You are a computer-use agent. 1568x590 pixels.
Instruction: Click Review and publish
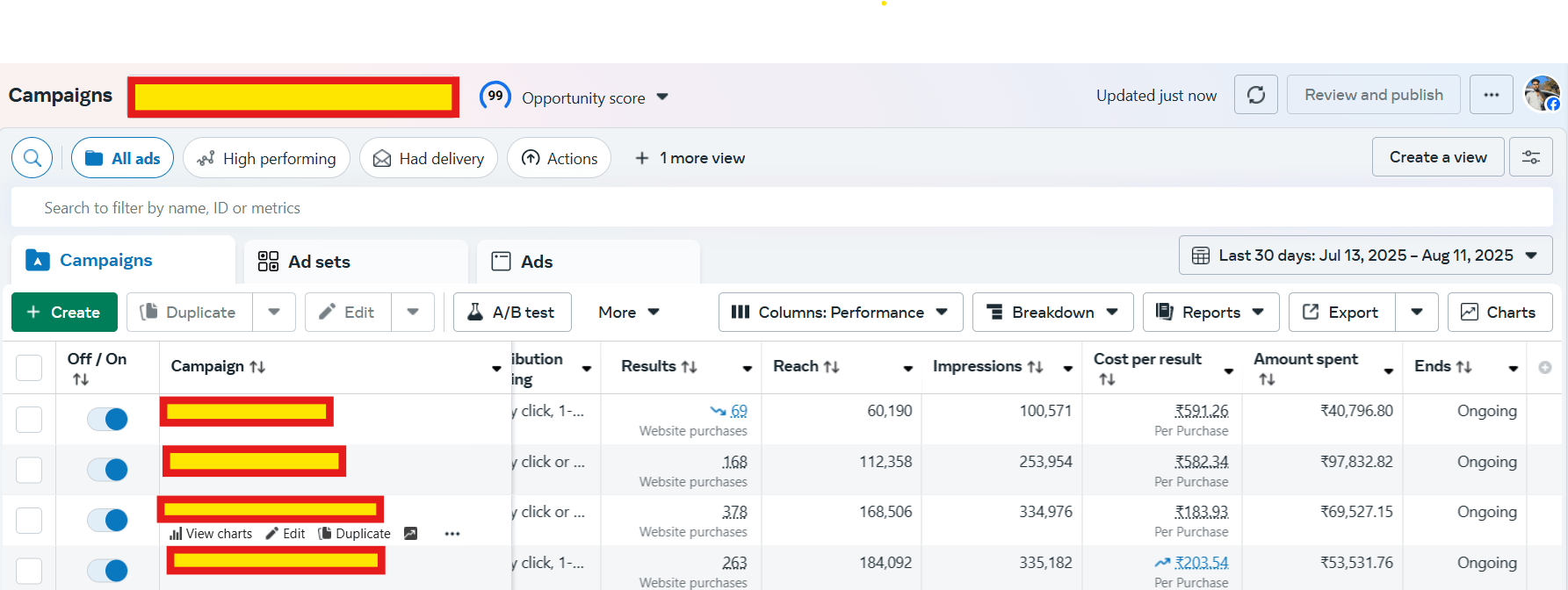coord(1374,95)
